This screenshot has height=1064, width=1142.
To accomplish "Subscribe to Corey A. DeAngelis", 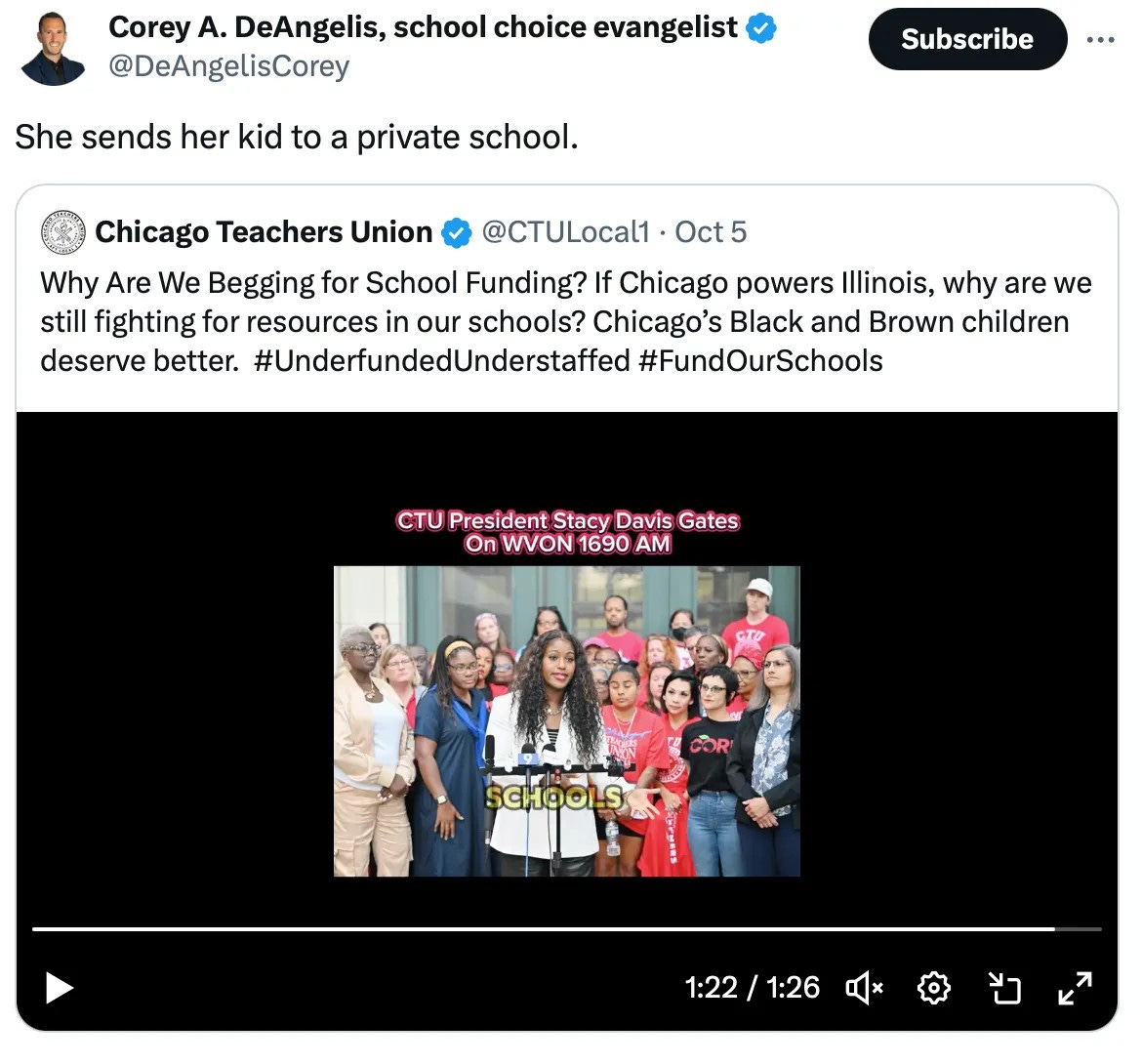I will [967, 39].
